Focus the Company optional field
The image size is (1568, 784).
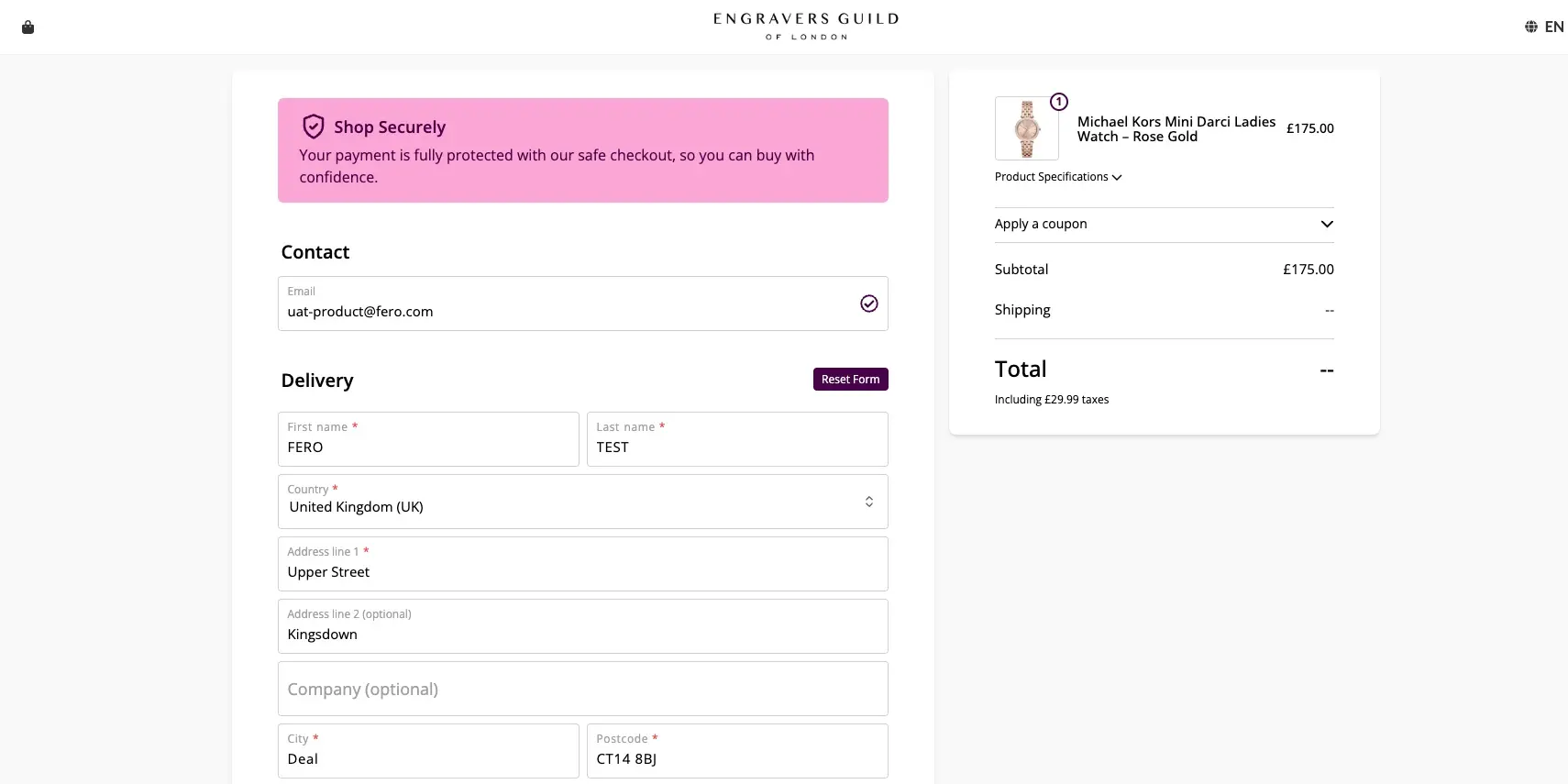pos(582,689)
